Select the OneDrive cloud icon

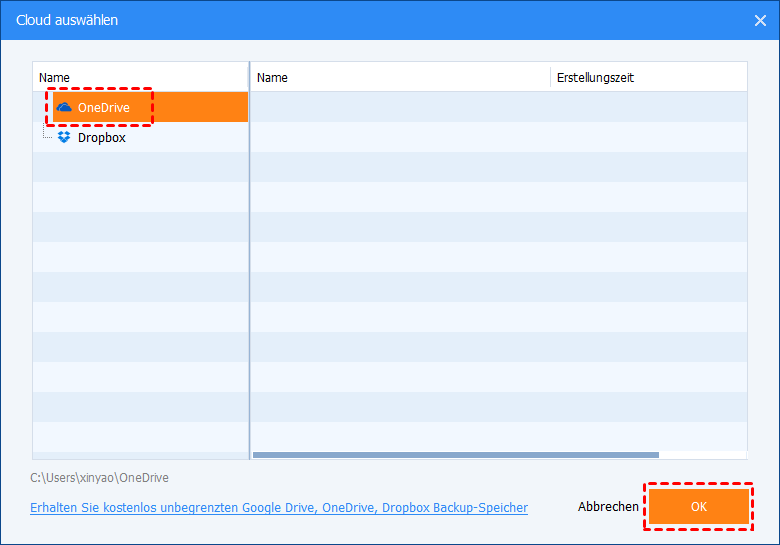(x=64, y=107)
